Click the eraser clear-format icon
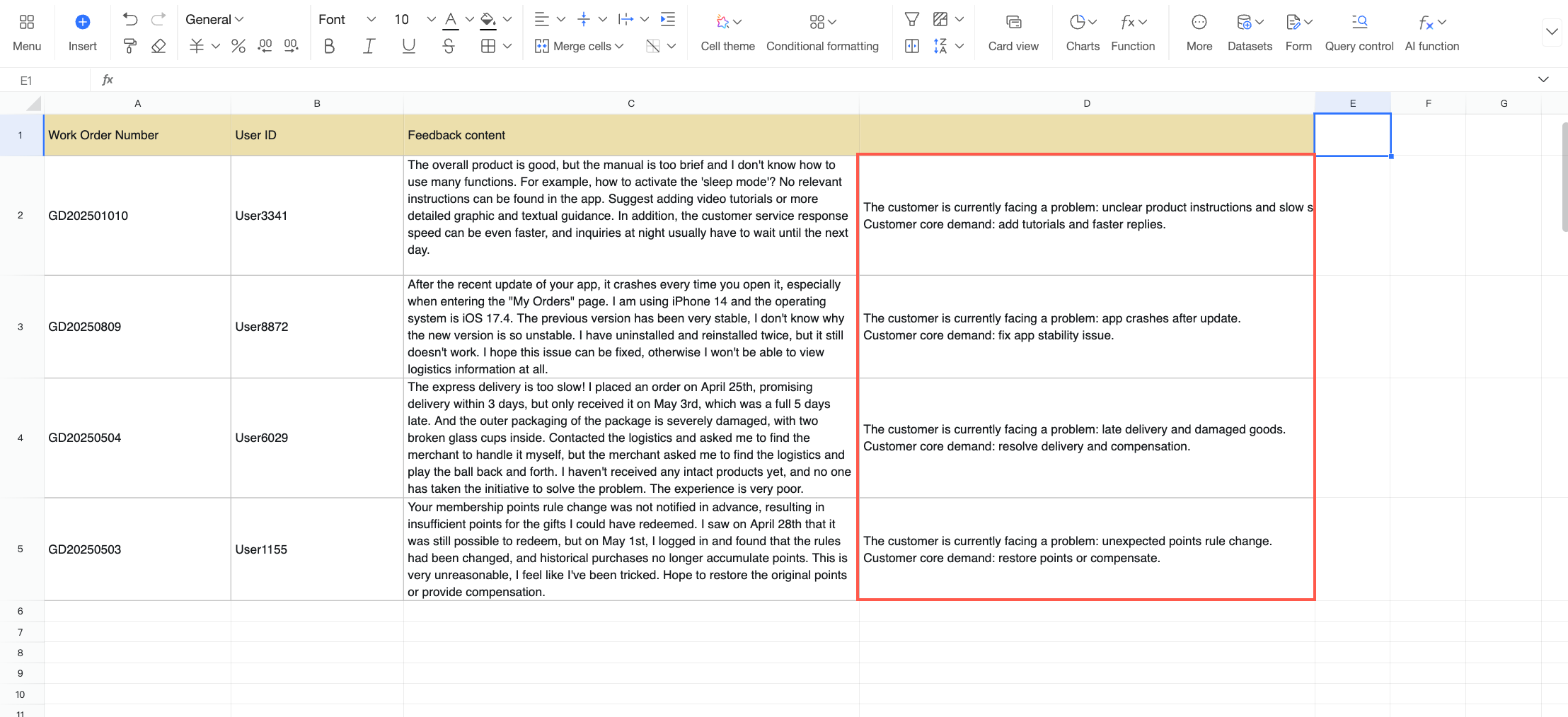 pos(158,47)
